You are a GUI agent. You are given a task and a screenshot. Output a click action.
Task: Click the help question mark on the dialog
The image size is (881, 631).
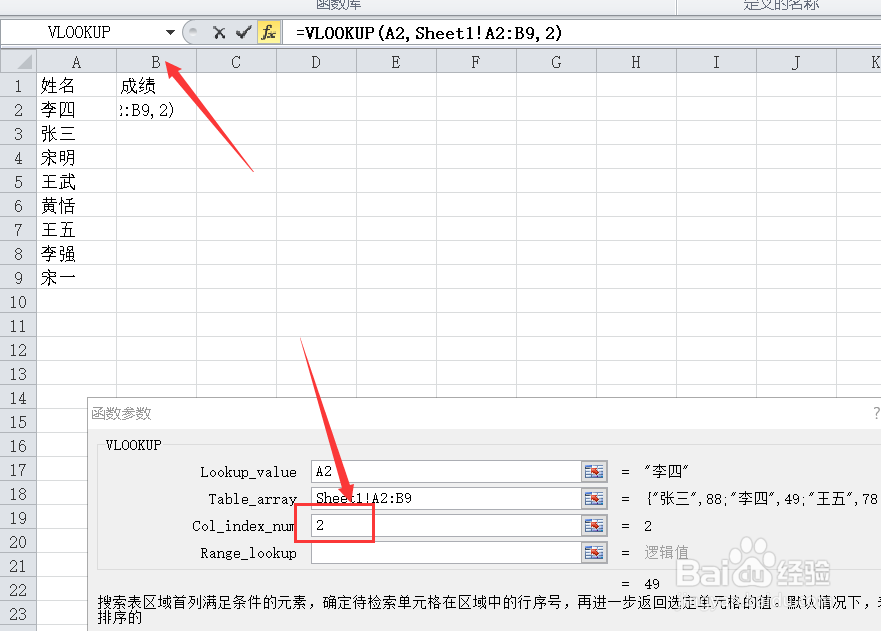pos(877,413)
